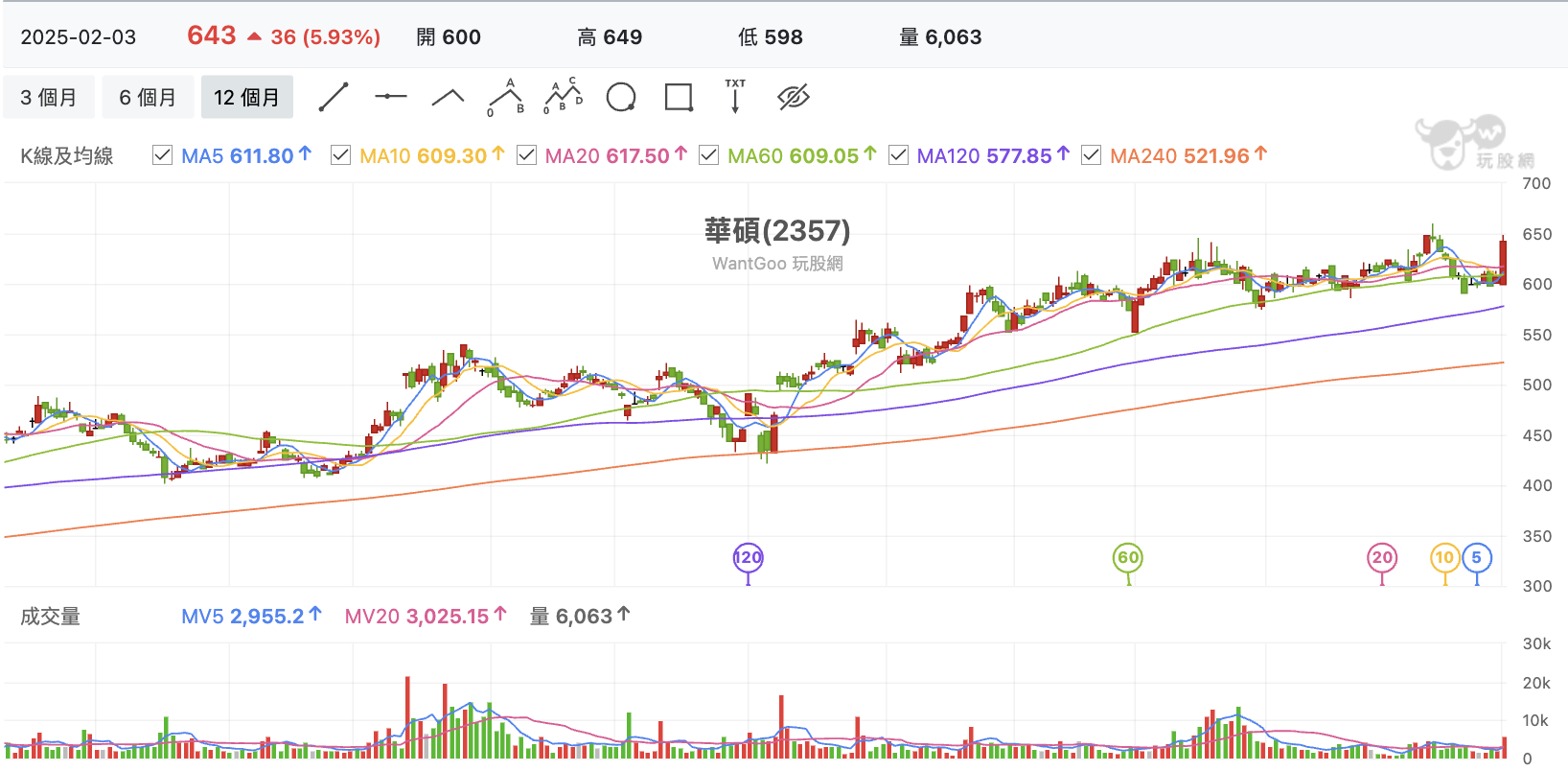Select the trend line drawing tool
The height and width of the screenshot is (771, 1568).
pyautogui.click(x=333, y=97)
